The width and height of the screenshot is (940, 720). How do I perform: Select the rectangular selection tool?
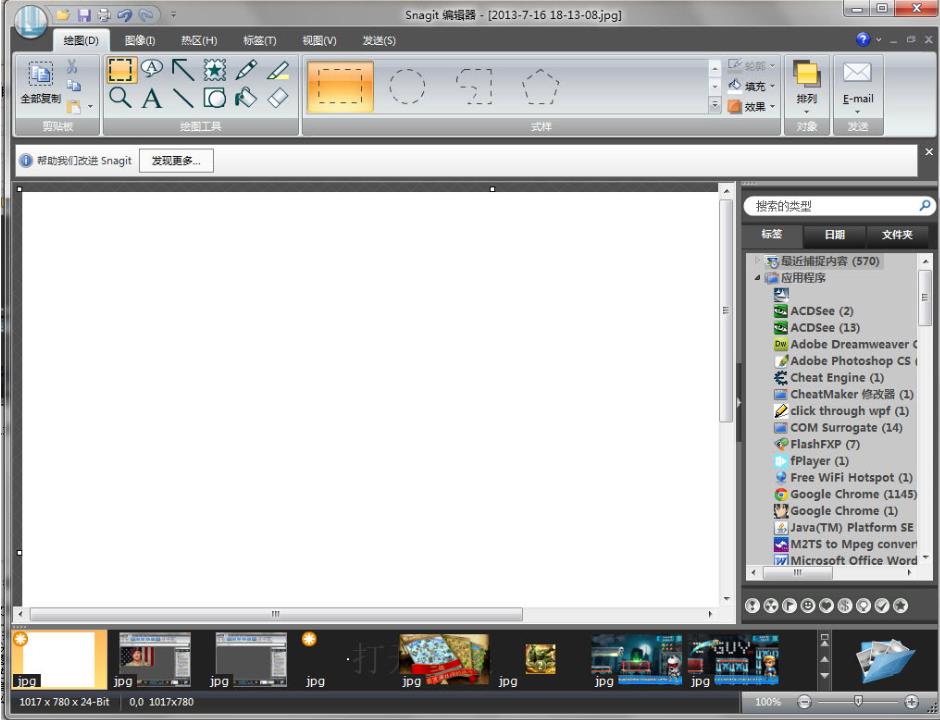(122, 68)
